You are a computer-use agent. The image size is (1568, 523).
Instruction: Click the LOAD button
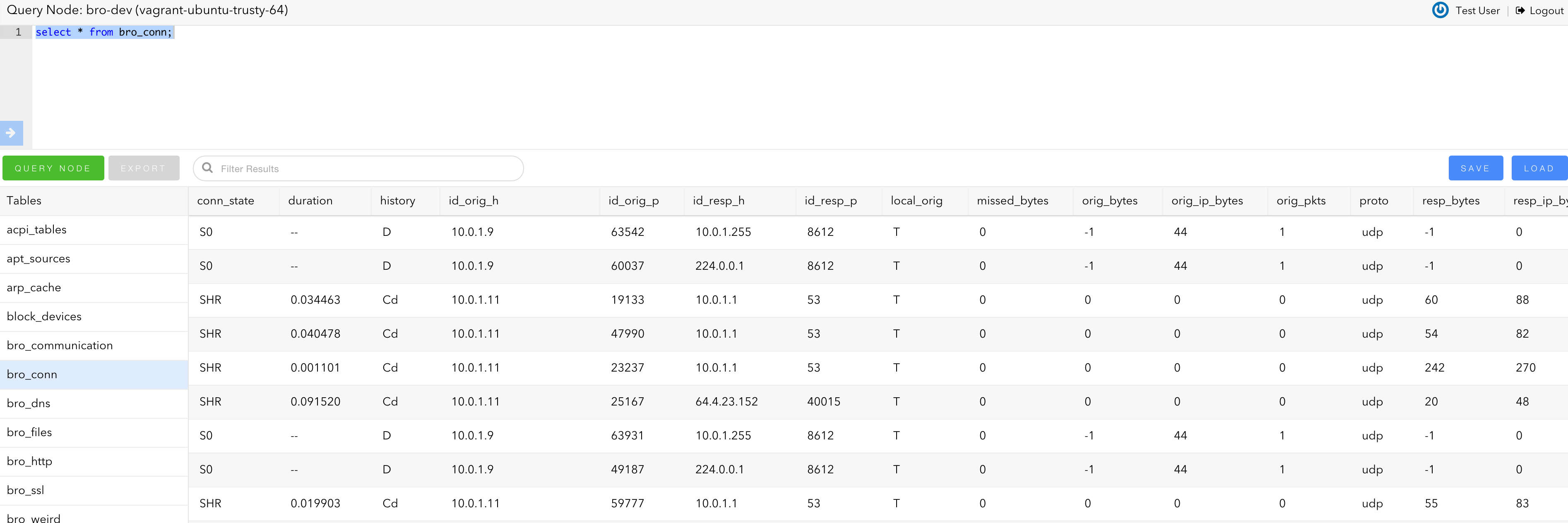[1539, 168]
